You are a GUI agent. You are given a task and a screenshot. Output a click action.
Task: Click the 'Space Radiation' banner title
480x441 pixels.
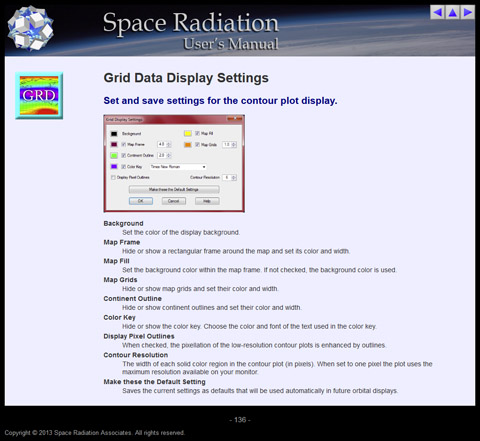coord(191,23)
